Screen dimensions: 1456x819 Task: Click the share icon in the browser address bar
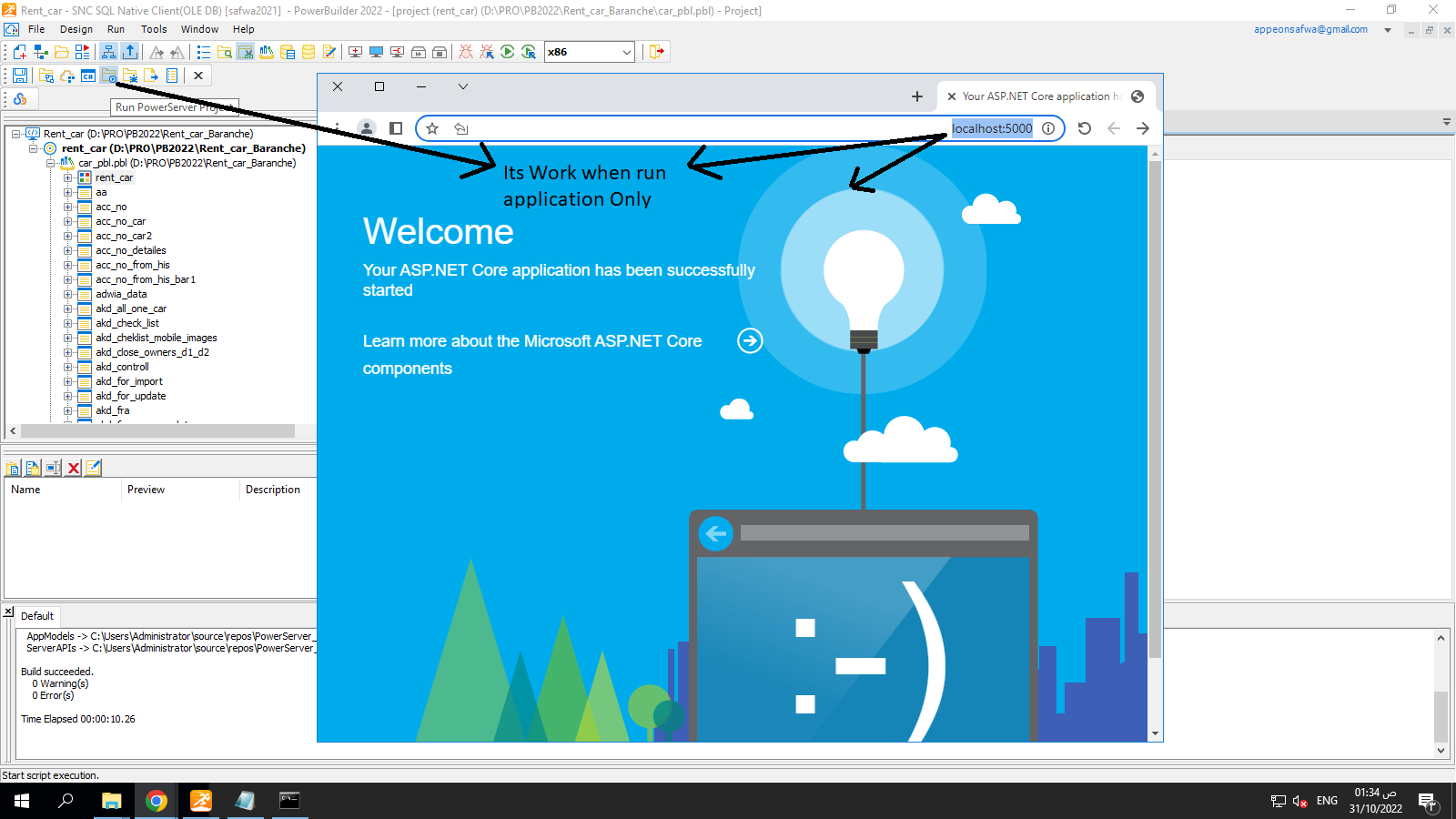pyautogui.click(x=461, y=128)
